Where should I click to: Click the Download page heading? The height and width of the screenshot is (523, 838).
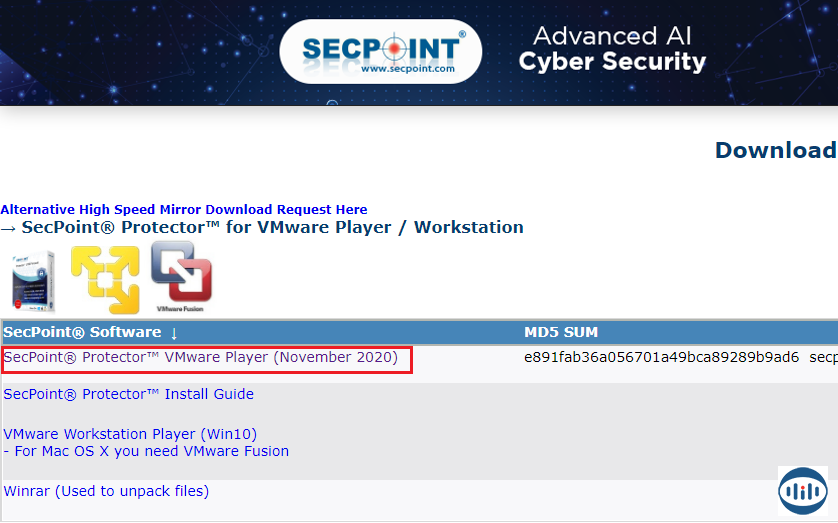click(x=775, y=150)
